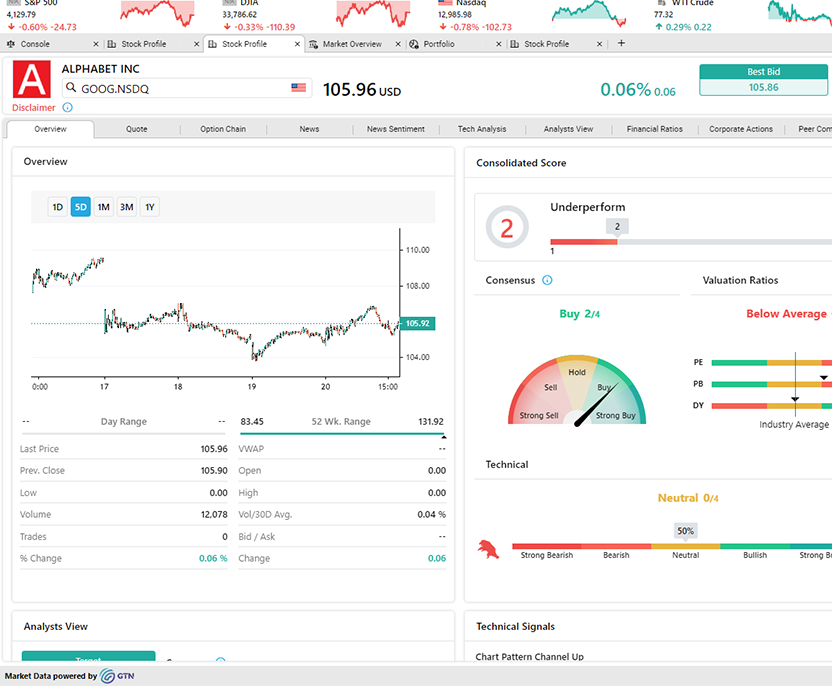The width and height of the screenshot is (832, 686).
Task: Switch to the Market Overview tab
Action: [x=354, y=44]
